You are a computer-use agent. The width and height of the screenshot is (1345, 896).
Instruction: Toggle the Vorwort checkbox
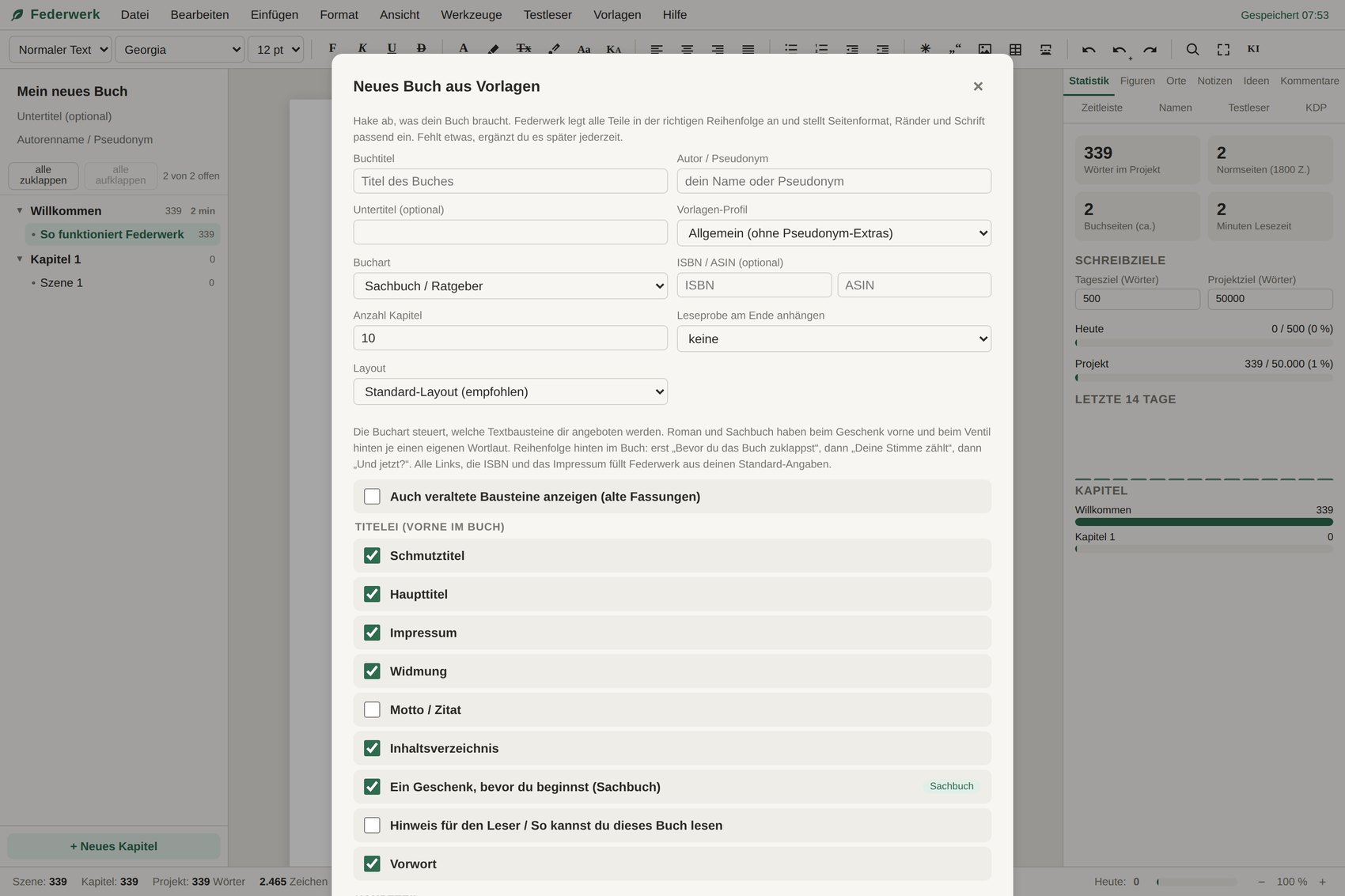click(x=372, y=864)
